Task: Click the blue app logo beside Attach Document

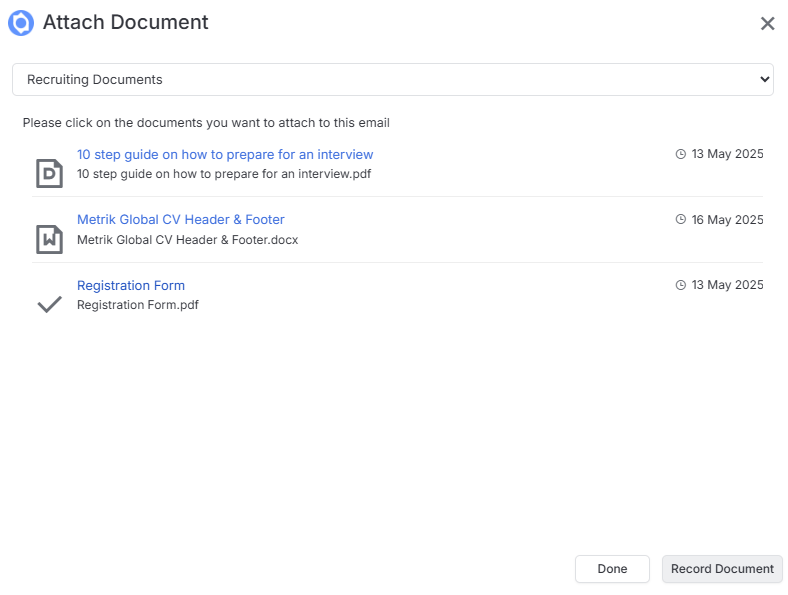Action: 21,23
